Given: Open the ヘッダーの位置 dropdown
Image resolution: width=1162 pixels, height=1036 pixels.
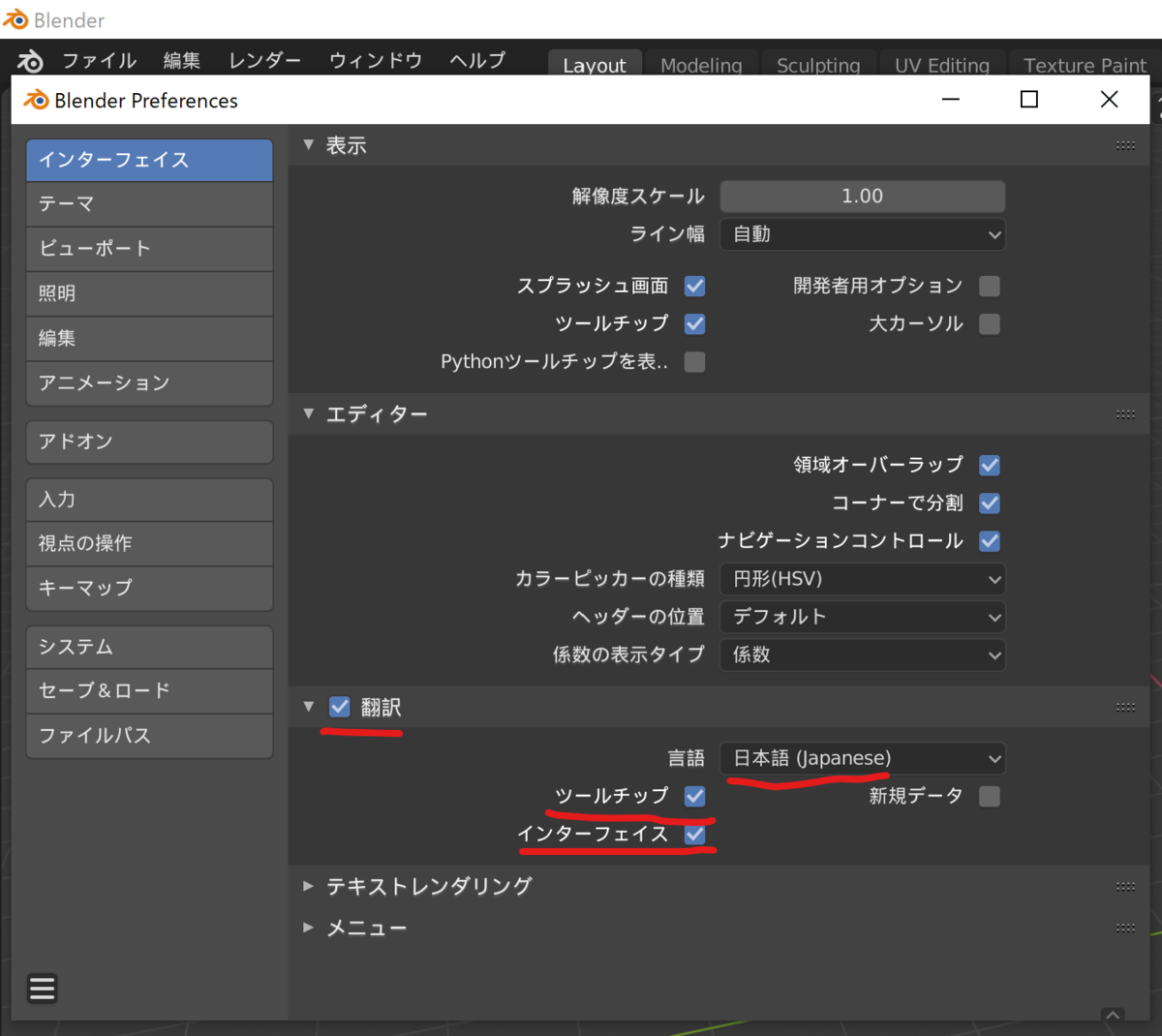Looking at the screenshot, I should coord(863,617).
